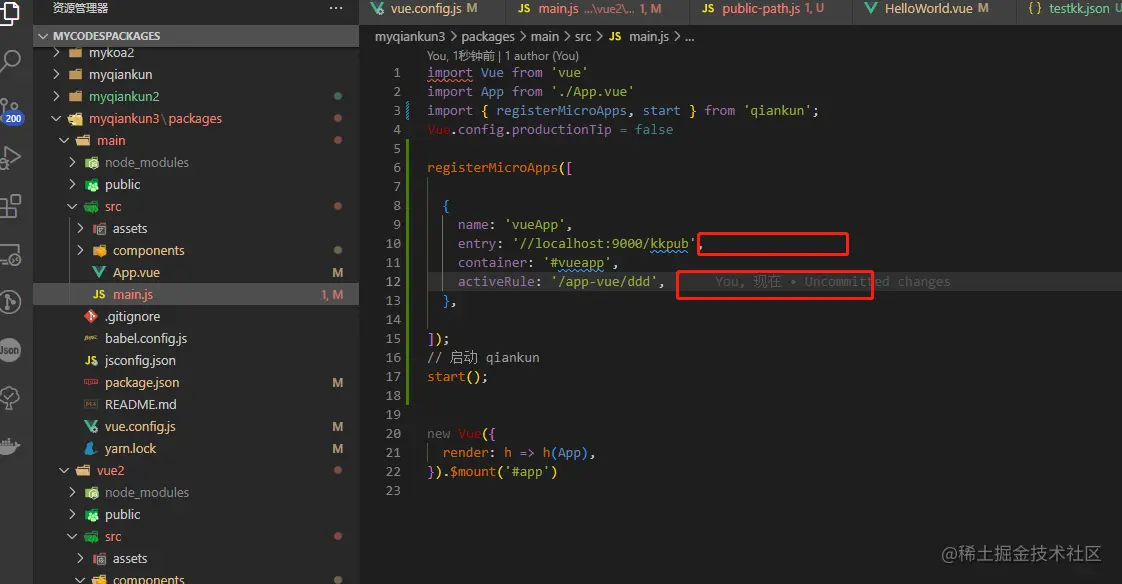Image resolution: width=1122 pixels, height=584 pixels.
Task: Click the markdown icon beside README.md
Action: [91, 404]
